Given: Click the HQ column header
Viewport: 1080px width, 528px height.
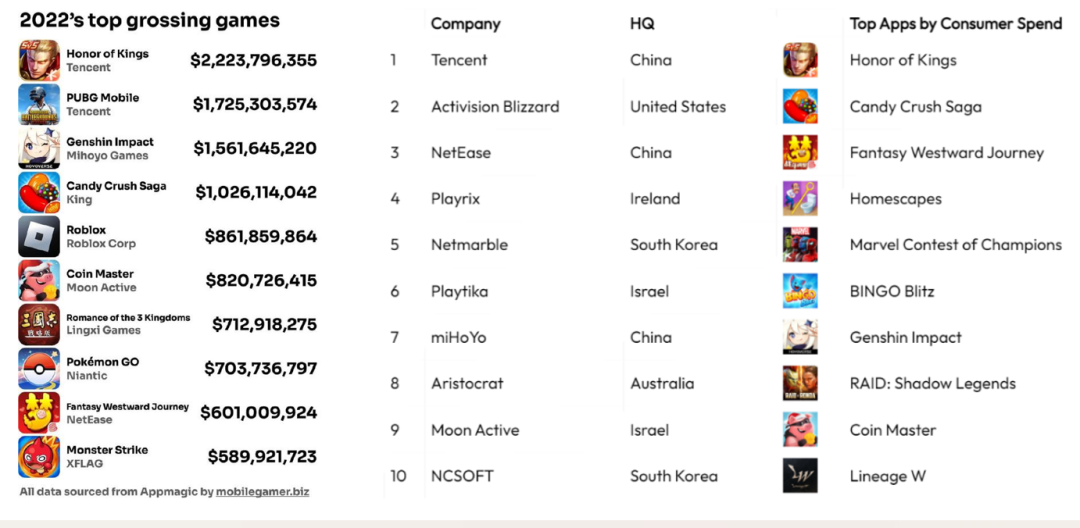Looking at the screenshot, I should pos(642,24).
